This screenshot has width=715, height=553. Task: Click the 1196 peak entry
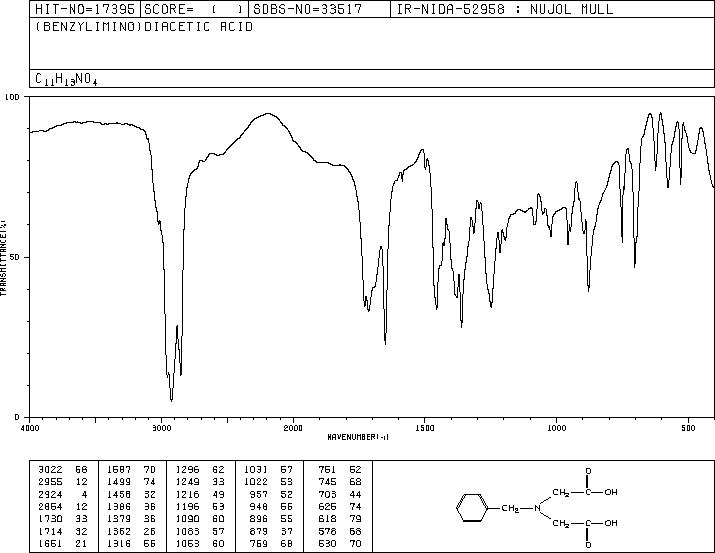point(200,506)
